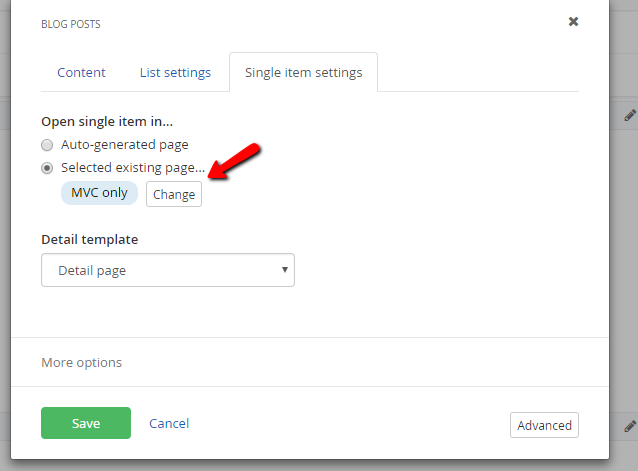Click the lower pencil edit icon behind dialog

click(x=630, y=426)
